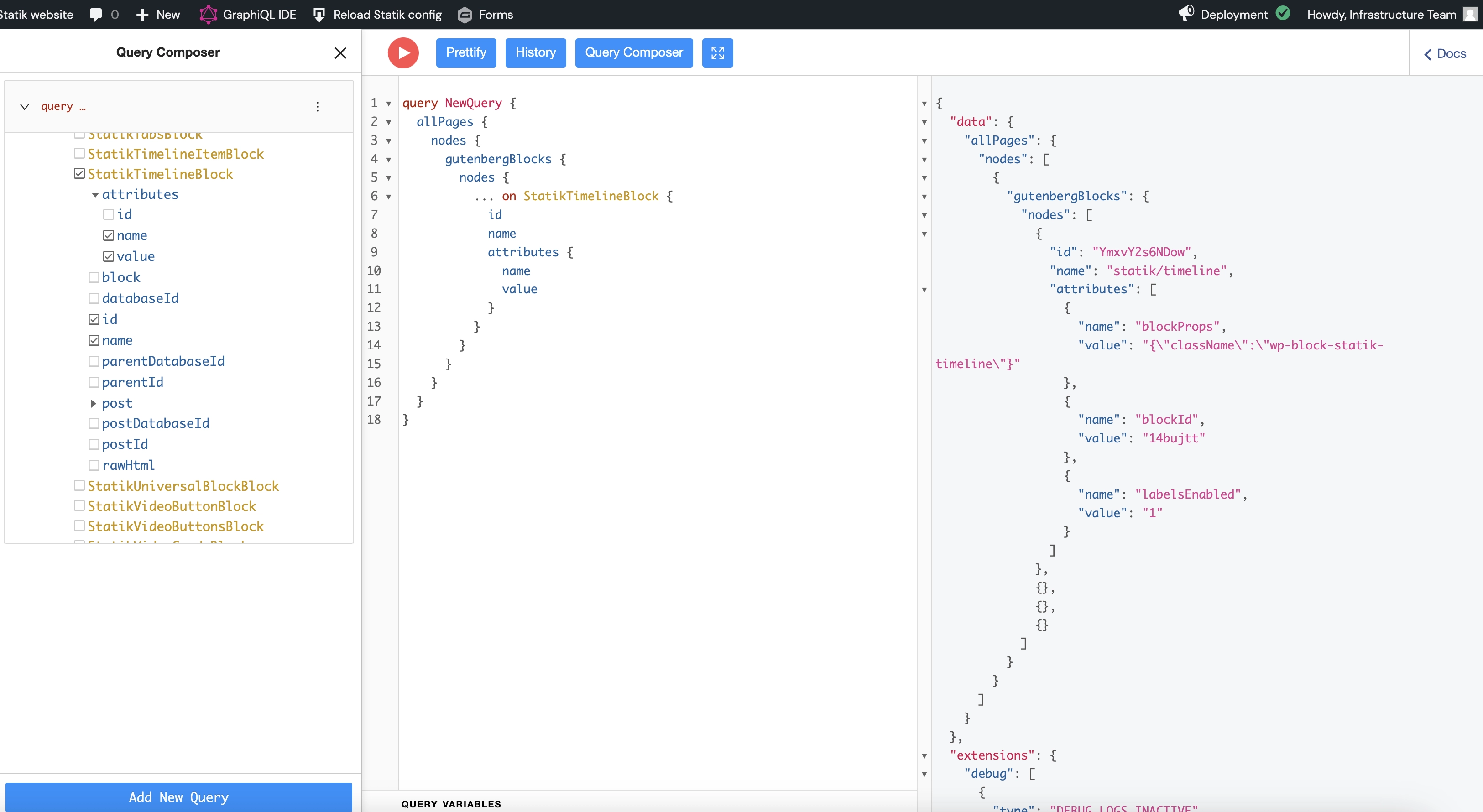The height and width of the screenshot is (812, 1483).
Task: Click the Close Query Composer button
Action: coord(339,53)
